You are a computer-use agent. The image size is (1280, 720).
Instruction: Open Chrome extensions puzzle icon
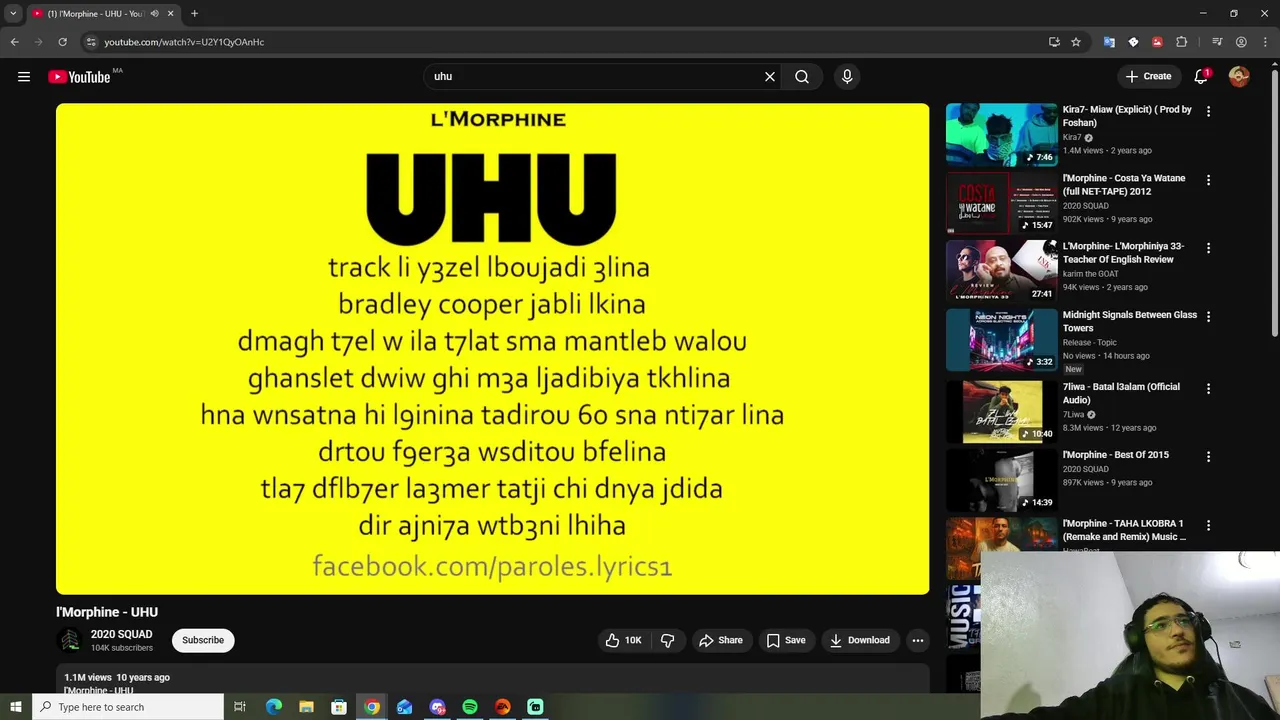(1182, 42)
